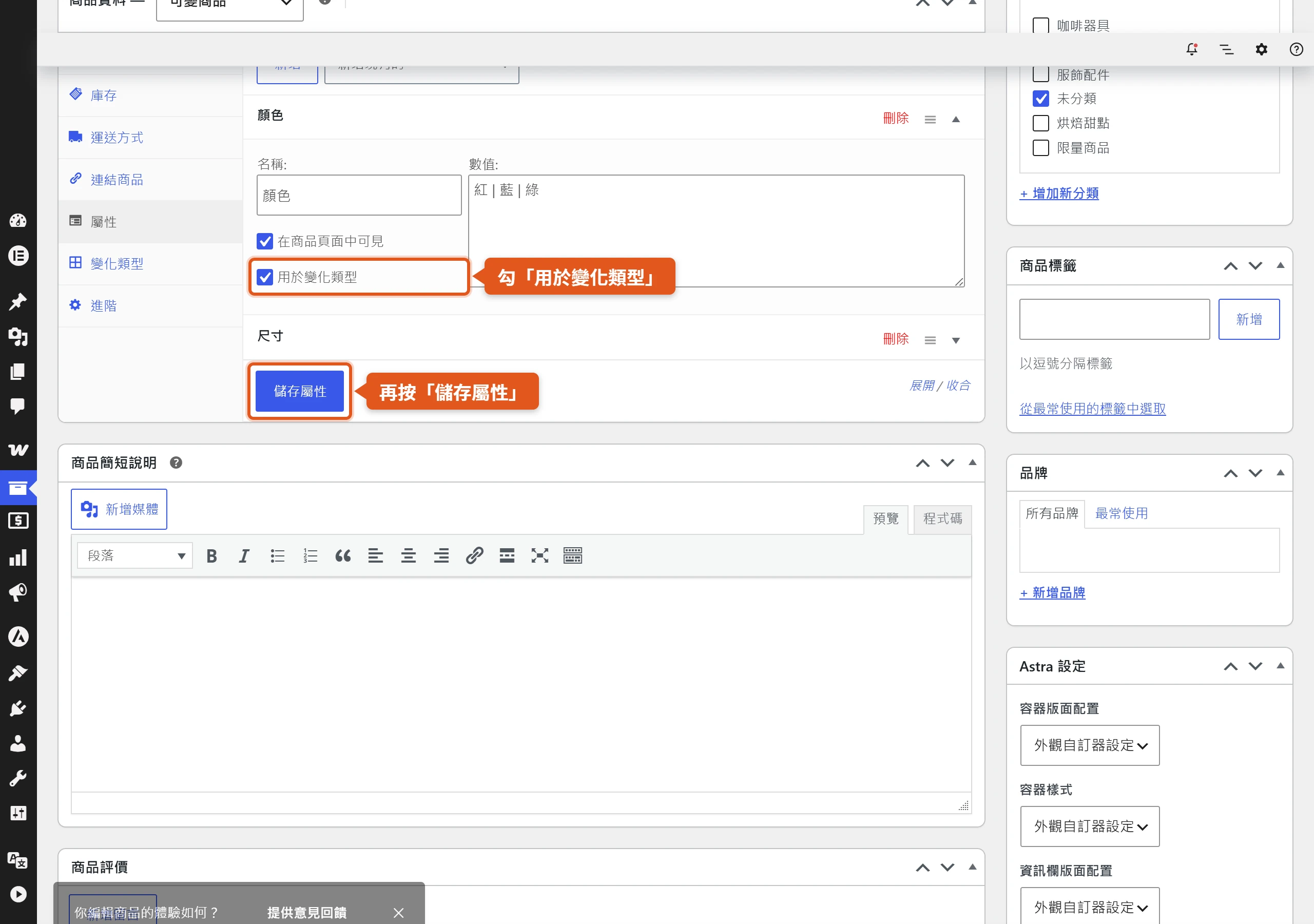Open the help question-mark icon in header
Image resolution: width=1314 pixels, height=924 pixels.
click(x=1296, y=49)
